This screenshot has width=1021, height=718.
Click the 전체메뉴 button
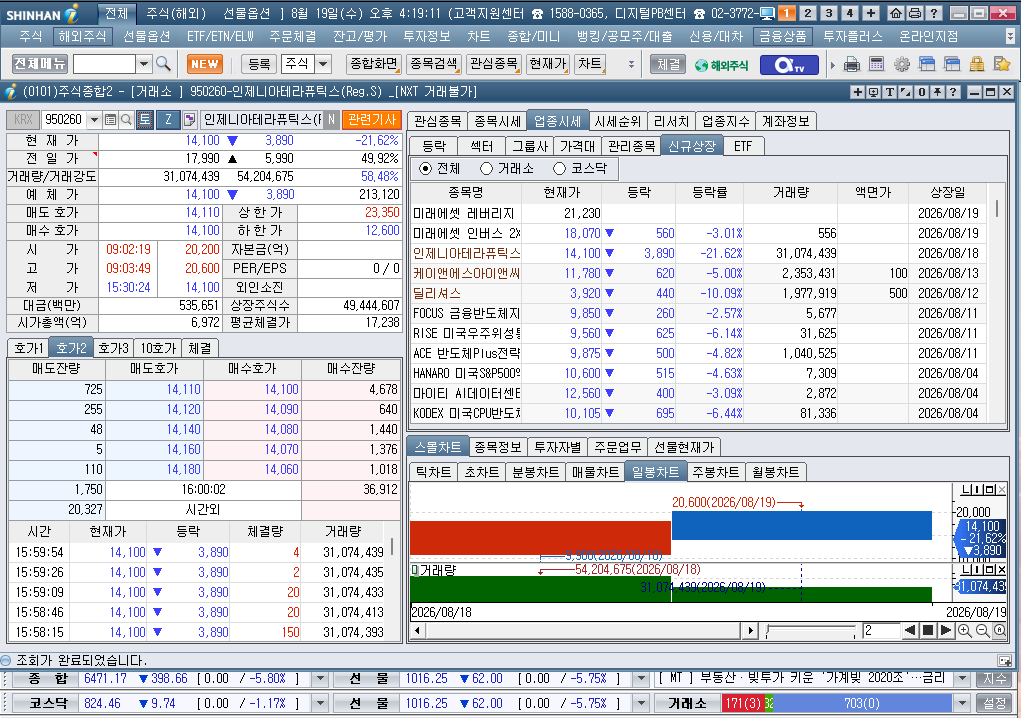40,64
